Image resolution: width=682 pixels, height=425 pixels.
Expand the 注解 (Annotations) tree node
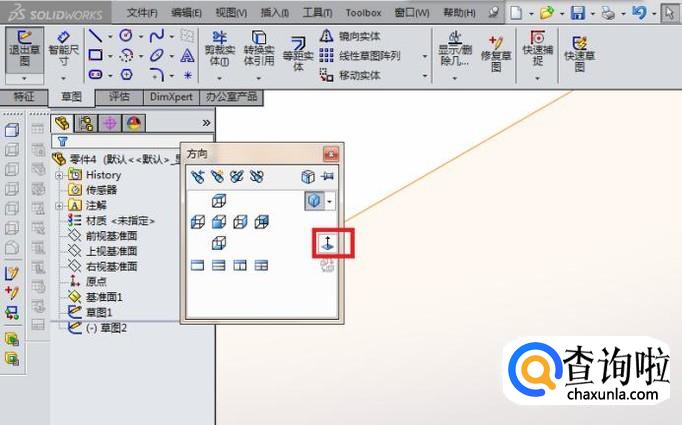point(60,206)
